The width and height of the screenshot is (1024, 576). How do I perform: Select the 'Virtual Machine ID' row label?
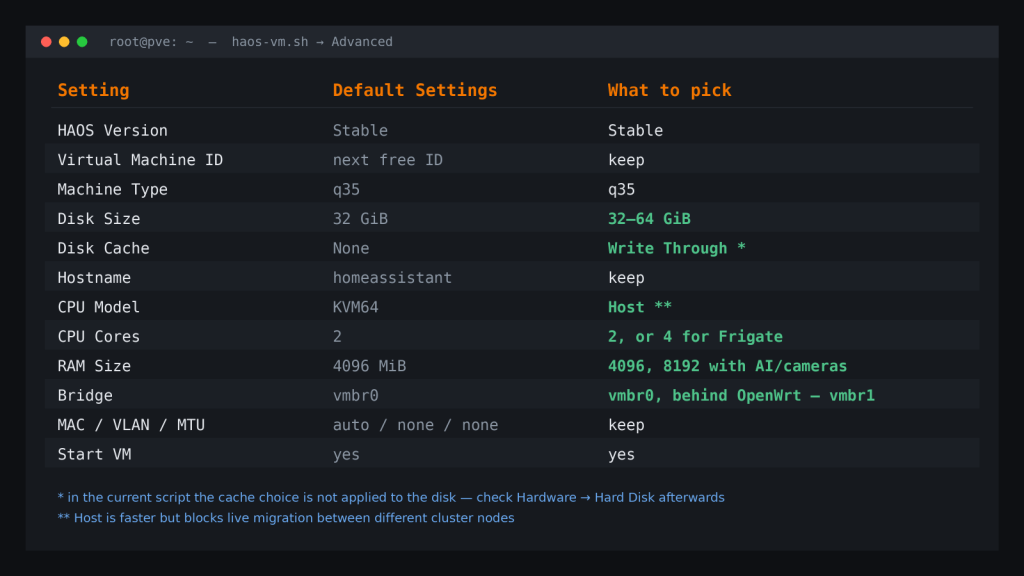click(x=140, y=160)
